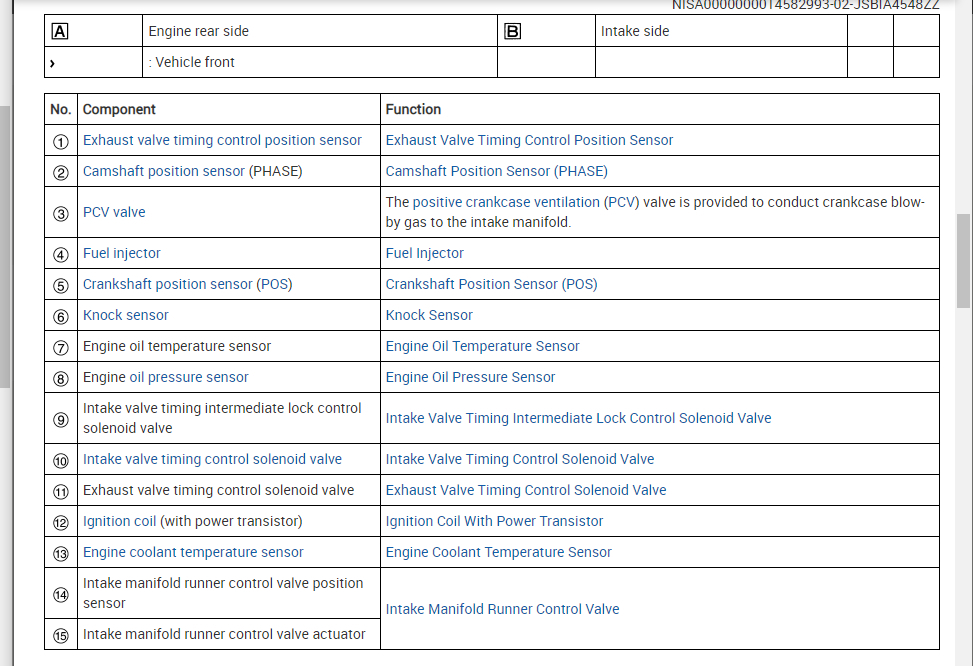Open Engine coolant temperature sensor component link

click(x=193, y=552)
